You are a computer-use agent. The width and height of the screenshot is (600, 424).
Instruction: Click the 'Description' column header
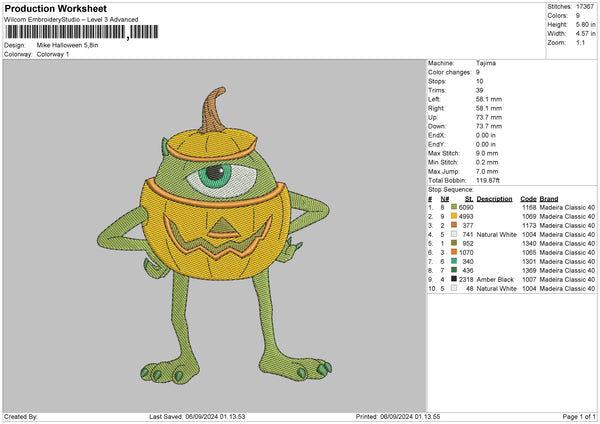[x=494, y=199]
